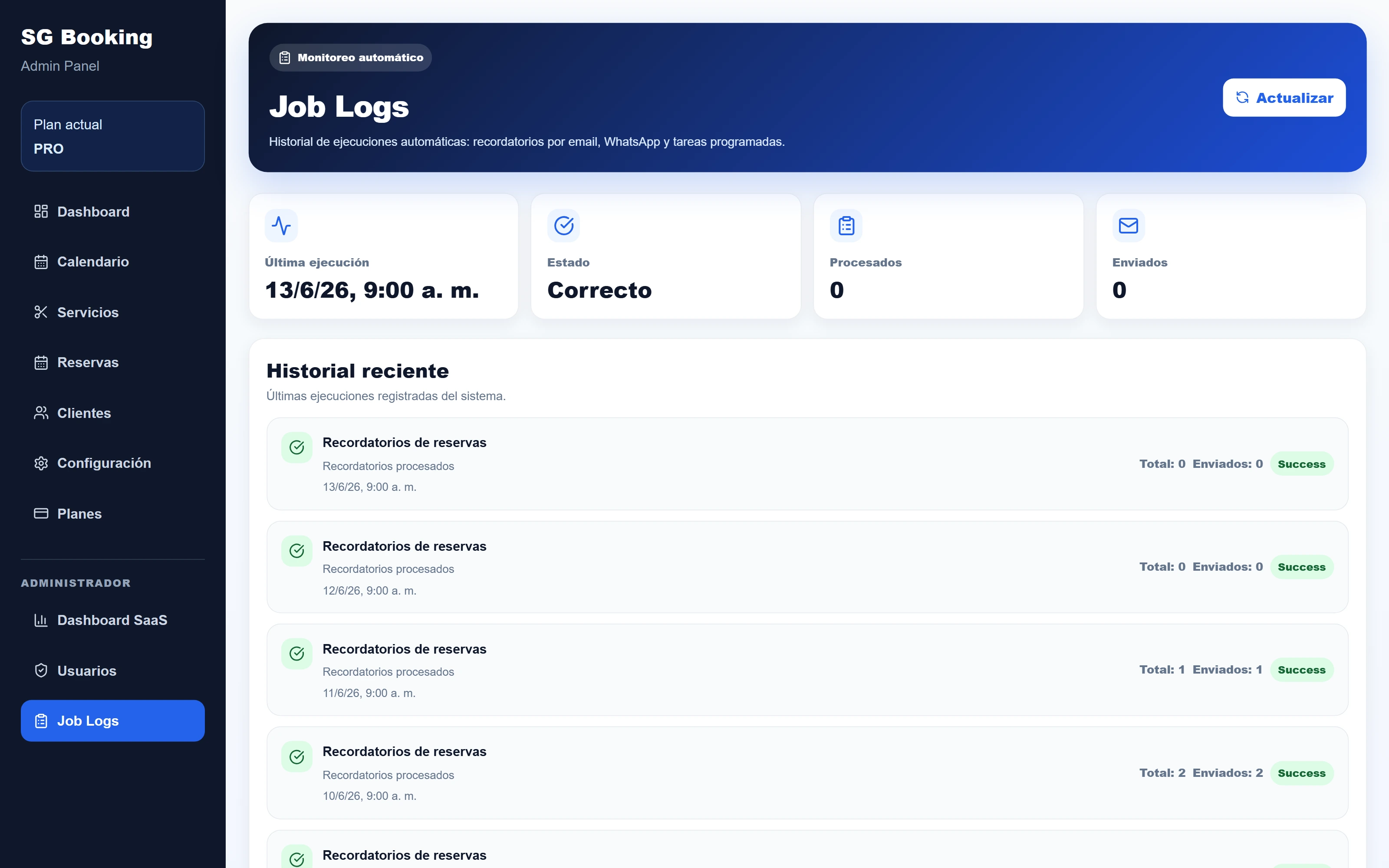
Task: Click the green check icon for 11/6/26 log
Action: [x=297, y=653]
